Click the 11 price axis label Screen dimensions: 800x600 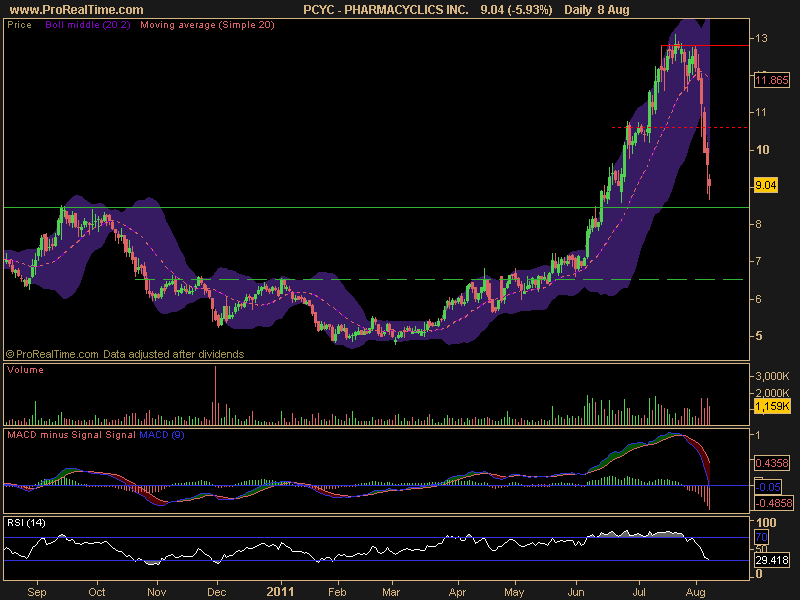pos(761,112)
